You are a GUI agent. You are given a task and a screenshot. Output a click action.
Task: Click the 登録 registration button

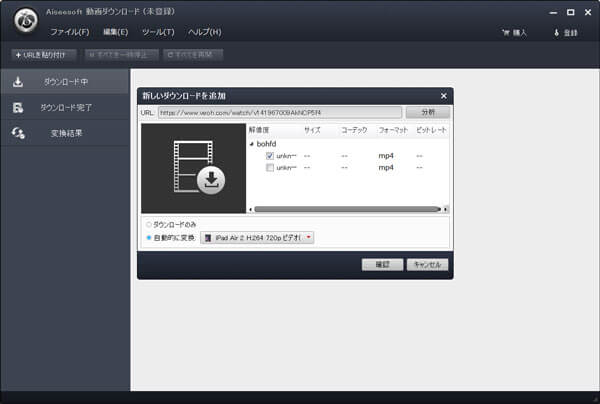566,33
